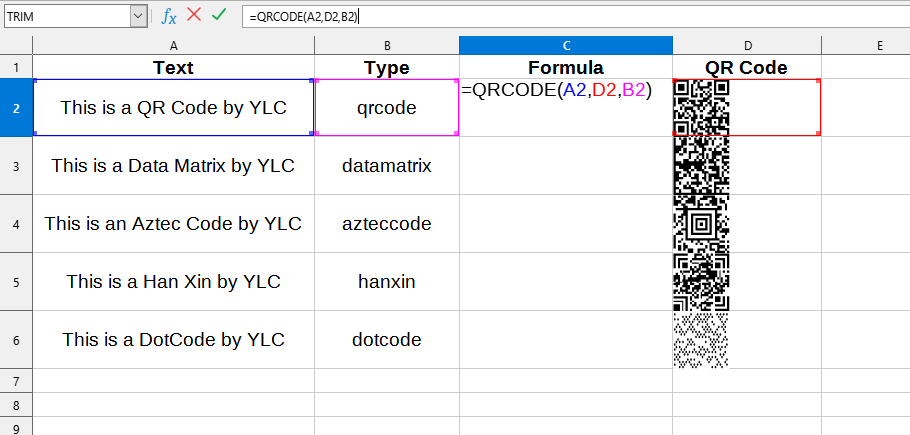Image resolution: width=910 pixels, height=435 pixels.
Task: Click the Select All corner box
Action: click(x=16, y=46)
